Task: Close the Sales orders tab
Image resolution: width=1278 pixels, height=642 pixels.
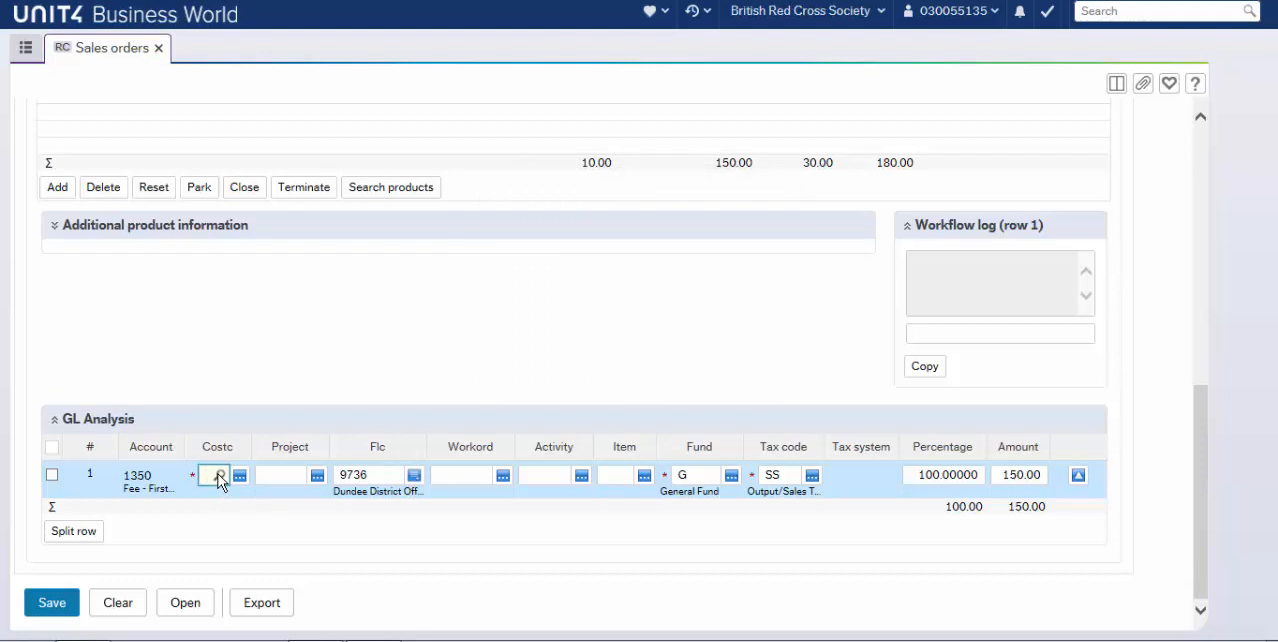Action: coord(159,48)
